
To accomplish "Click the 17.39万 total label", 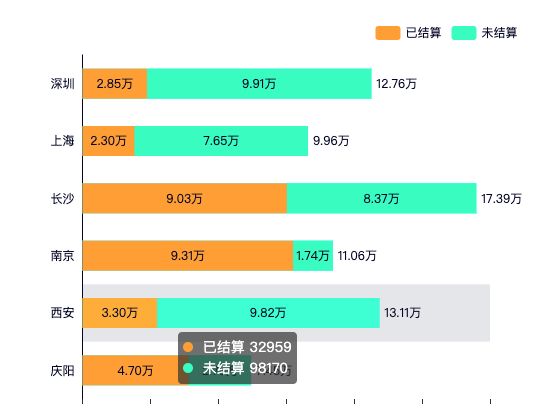I will pos(501,199).
